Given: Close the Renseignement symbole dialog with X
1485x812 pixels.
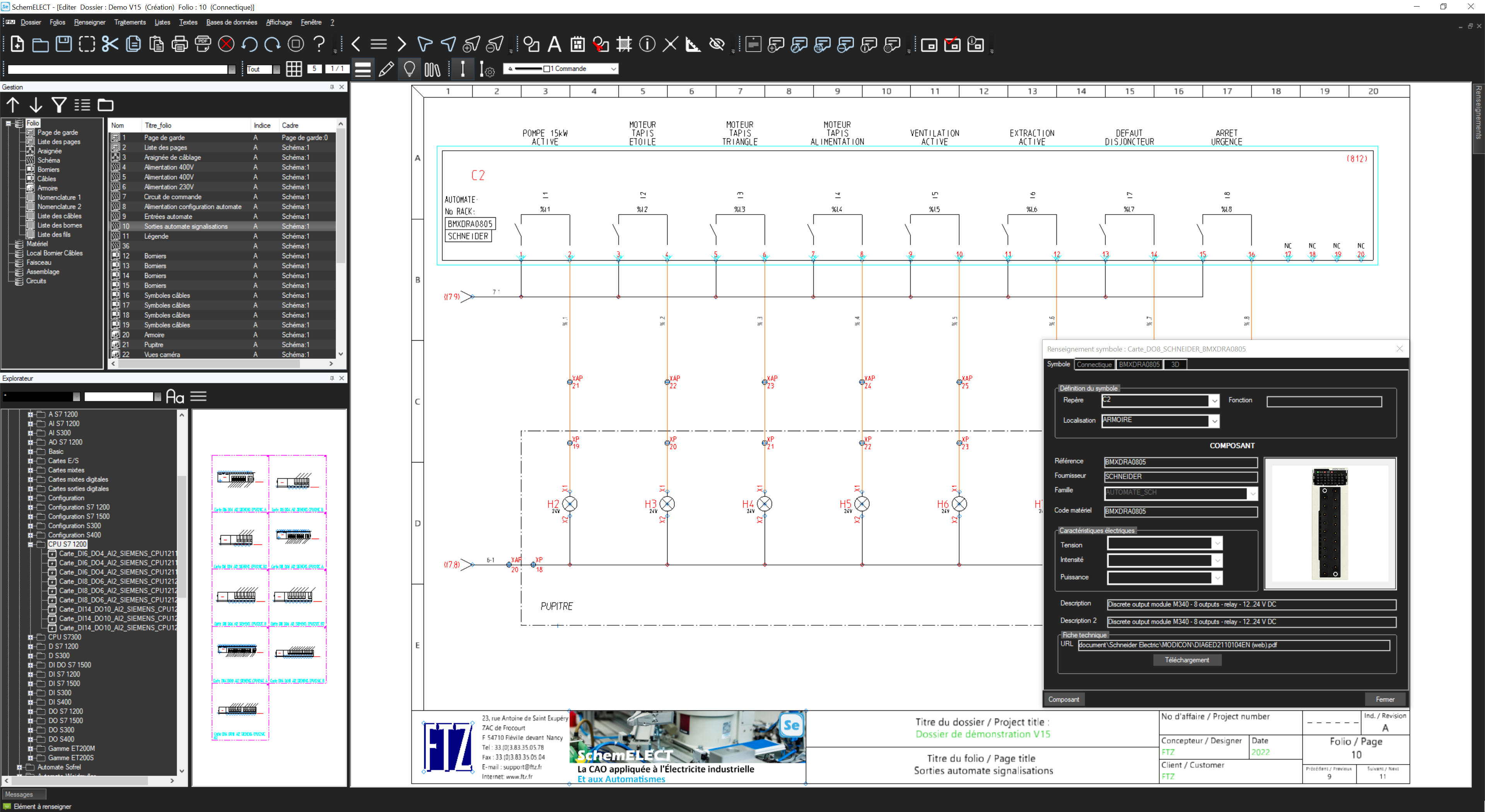Looking at the screenshot, I should click(x=1399, y=349).
